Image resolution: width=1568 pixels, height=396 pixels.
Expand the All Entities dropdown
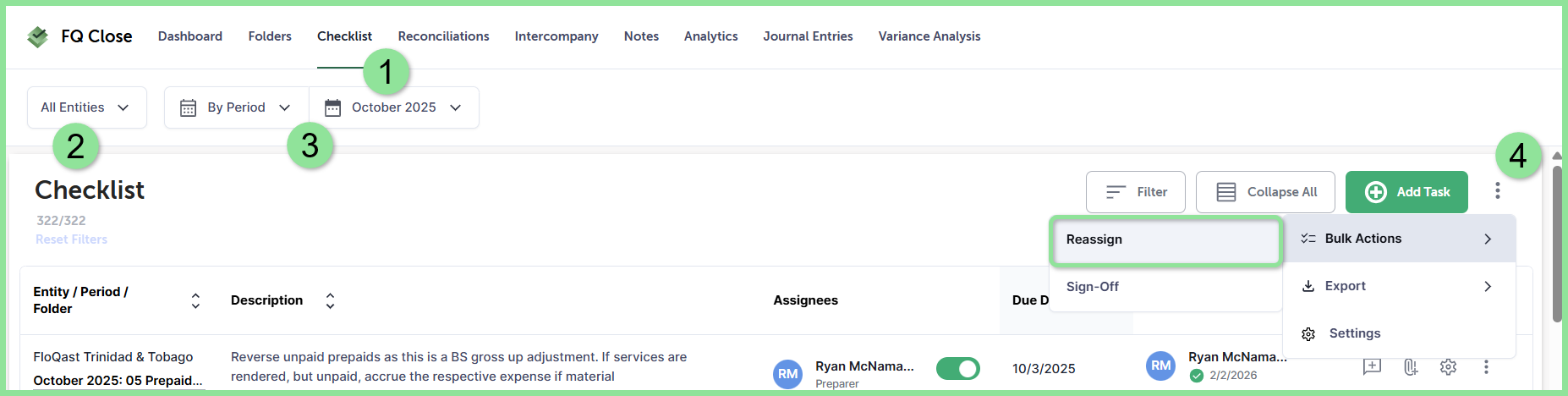pos(86,107)
